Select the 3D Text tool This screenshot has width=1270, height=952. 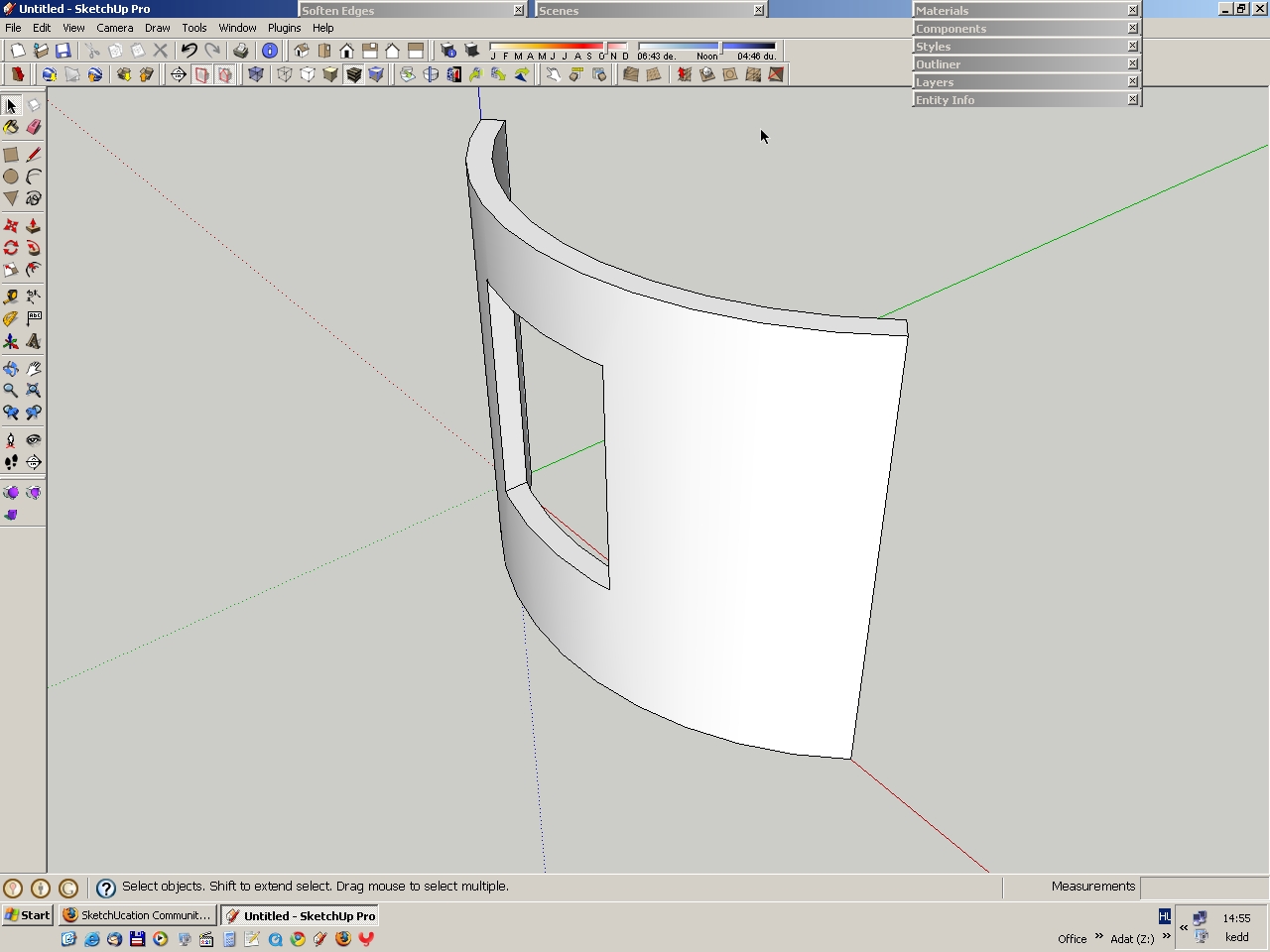[x=34, y=341]
